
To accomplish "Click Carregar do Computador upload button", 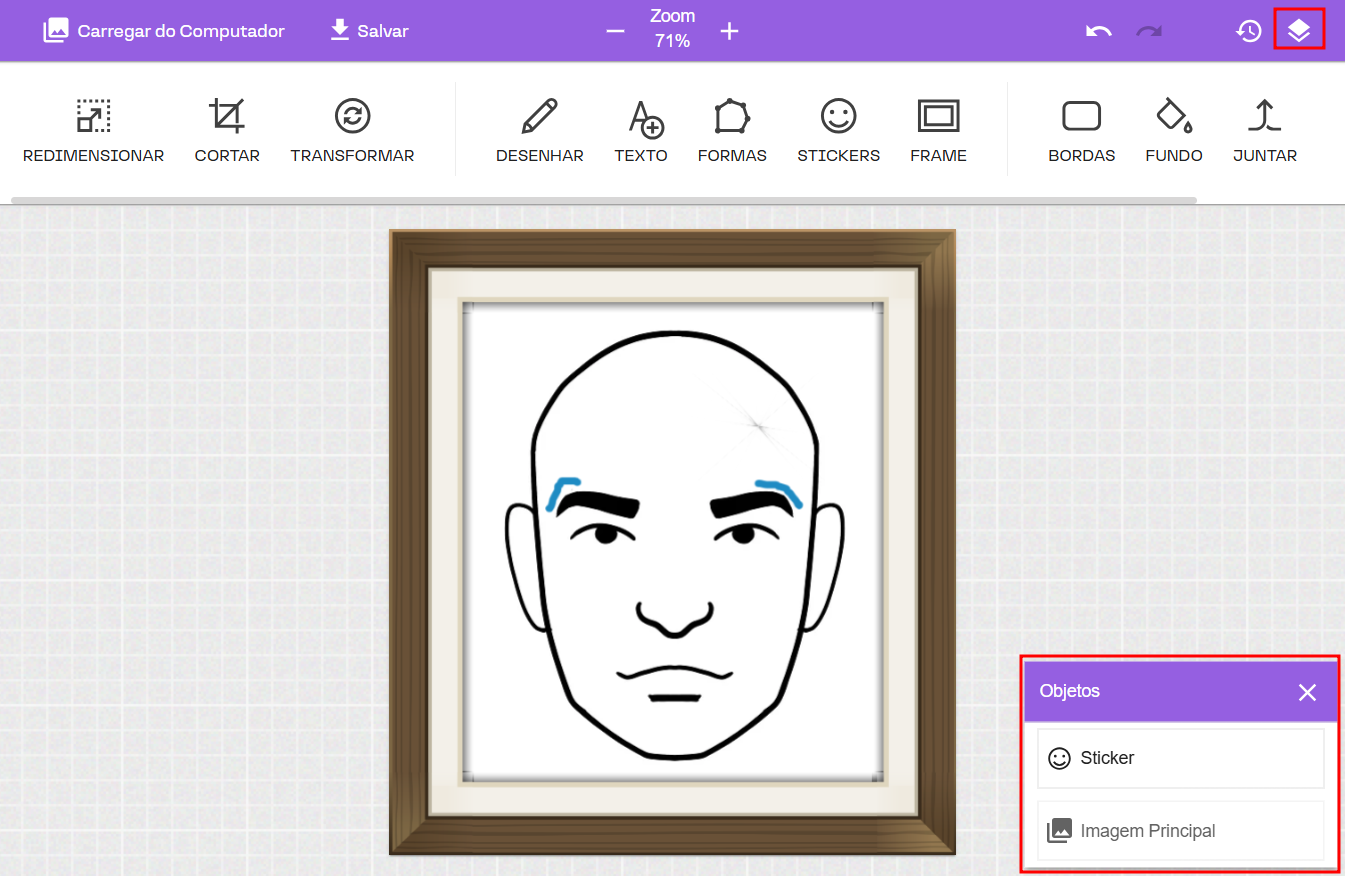I will coord(164,31).
